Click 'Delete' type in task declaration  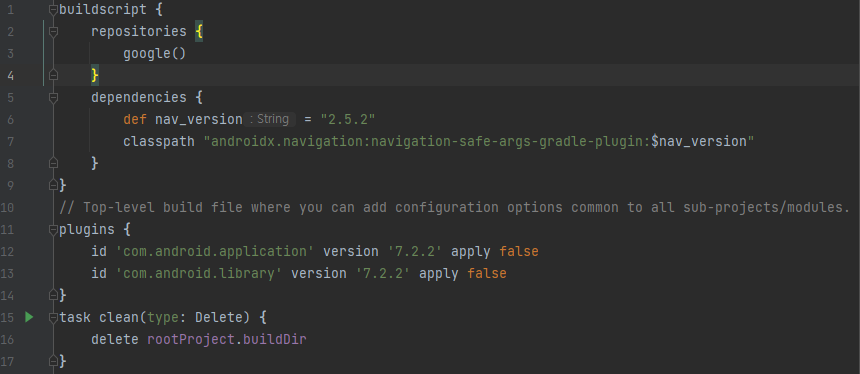point(219,317)
